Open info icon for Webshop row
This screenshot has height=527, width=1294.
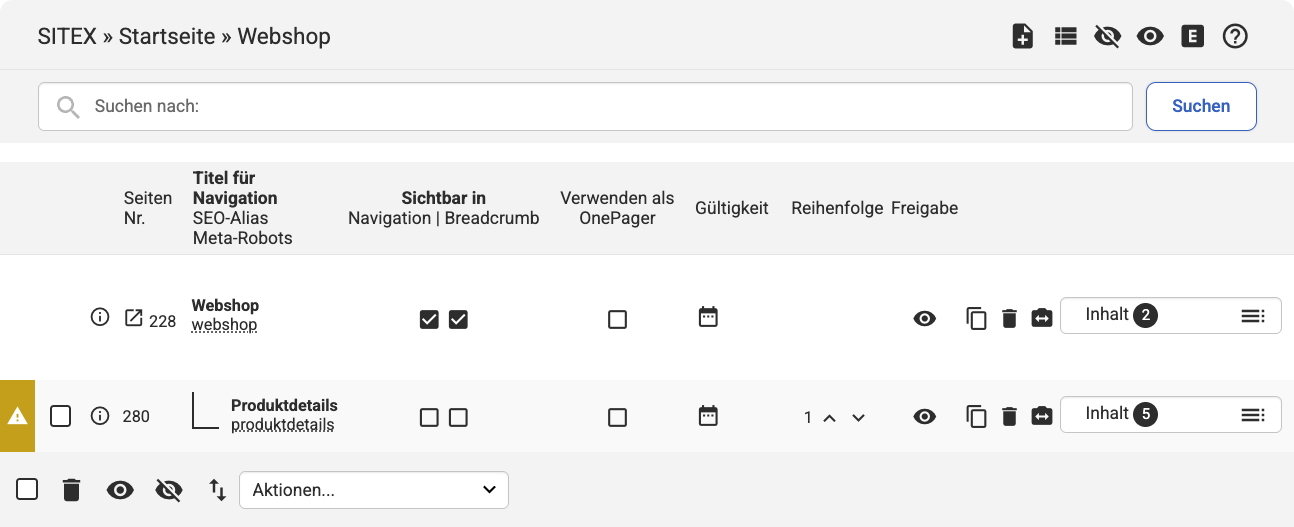(99, 317)
